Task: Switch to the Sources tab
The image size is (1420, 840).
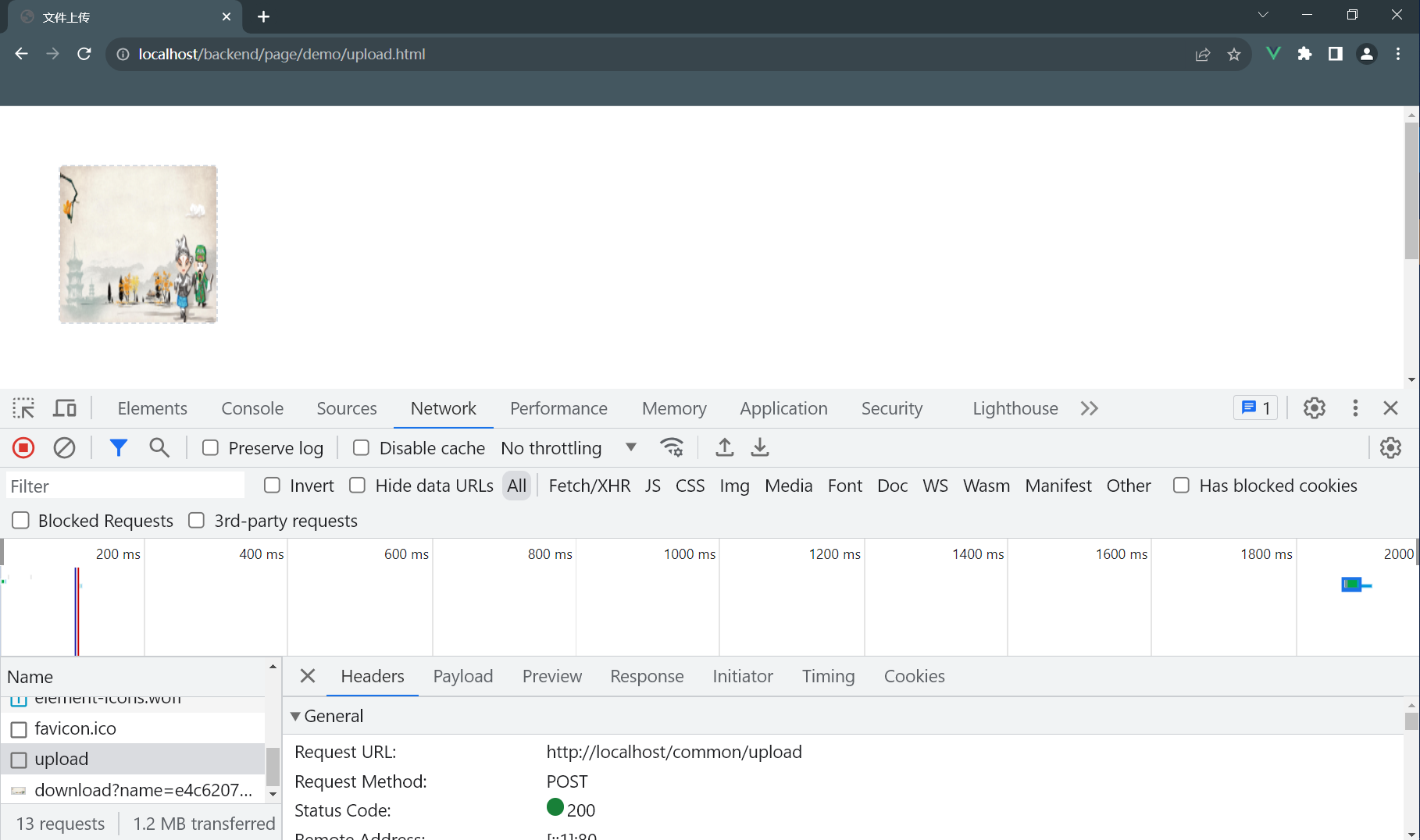Action: point(347,408)
